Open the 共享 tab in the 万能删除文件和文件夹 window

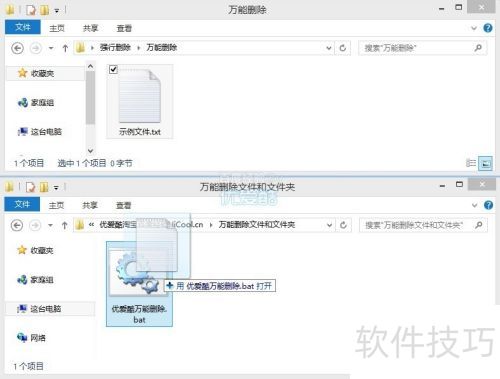pos(90,205)
